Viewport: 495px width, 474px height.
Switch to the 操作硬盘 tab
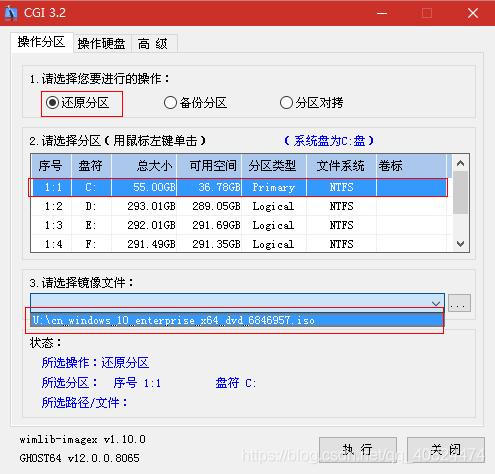[102, 43]
